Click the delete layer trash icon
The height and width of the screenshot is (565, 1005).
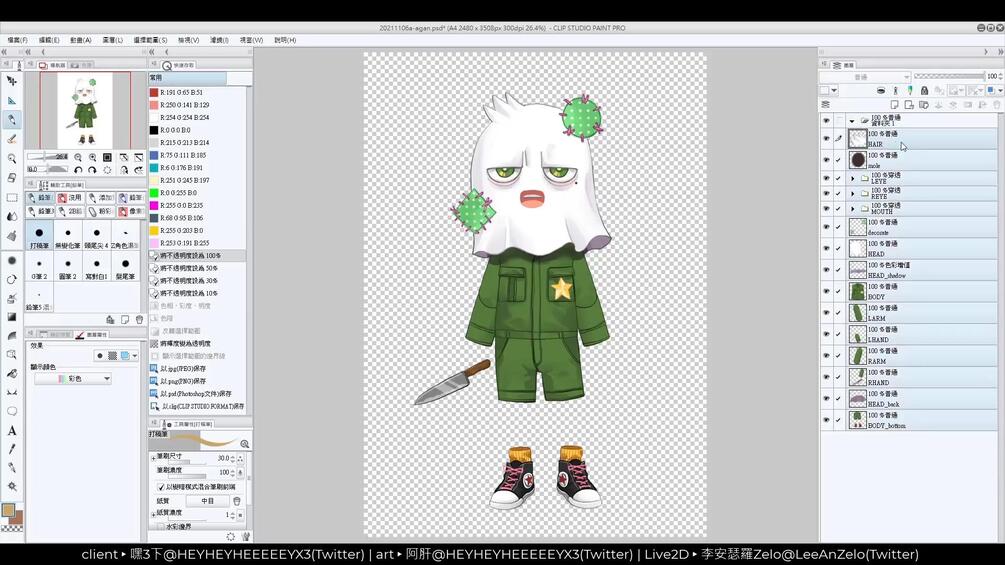[997, 104]
